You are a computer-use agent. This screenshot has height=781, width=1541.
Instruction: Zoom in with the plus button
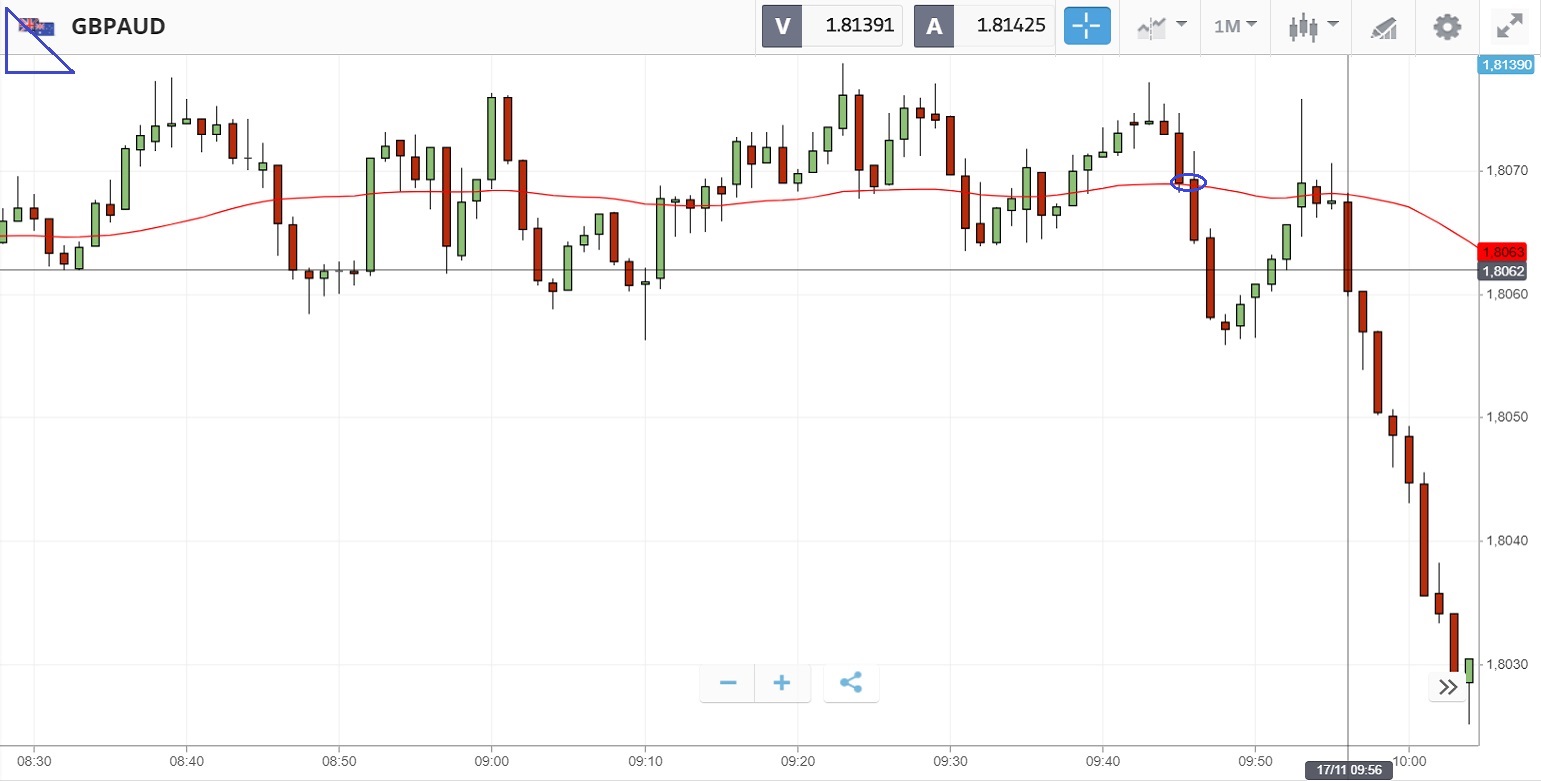pyautogui.click(x=782, y=683)
